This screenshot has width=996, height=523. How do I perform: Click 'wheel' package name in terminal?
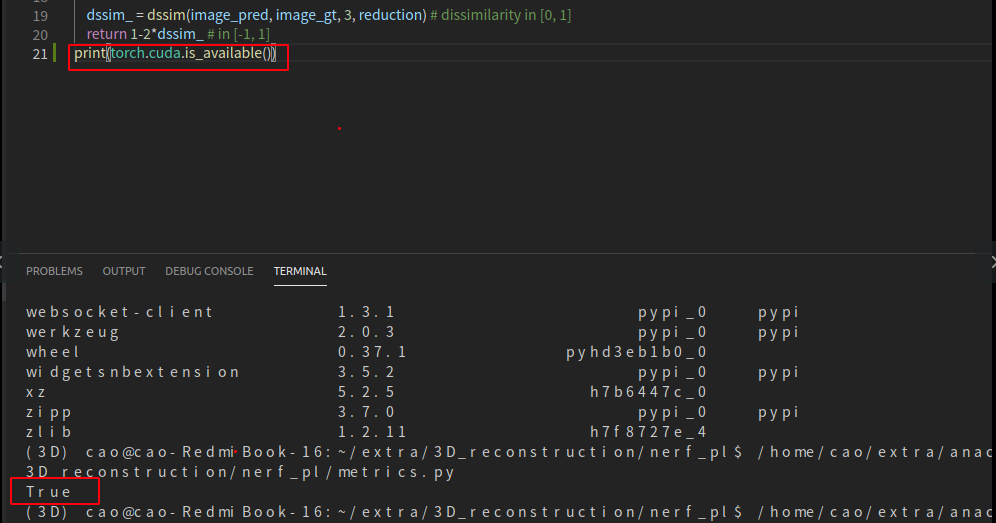coord(53,352)
